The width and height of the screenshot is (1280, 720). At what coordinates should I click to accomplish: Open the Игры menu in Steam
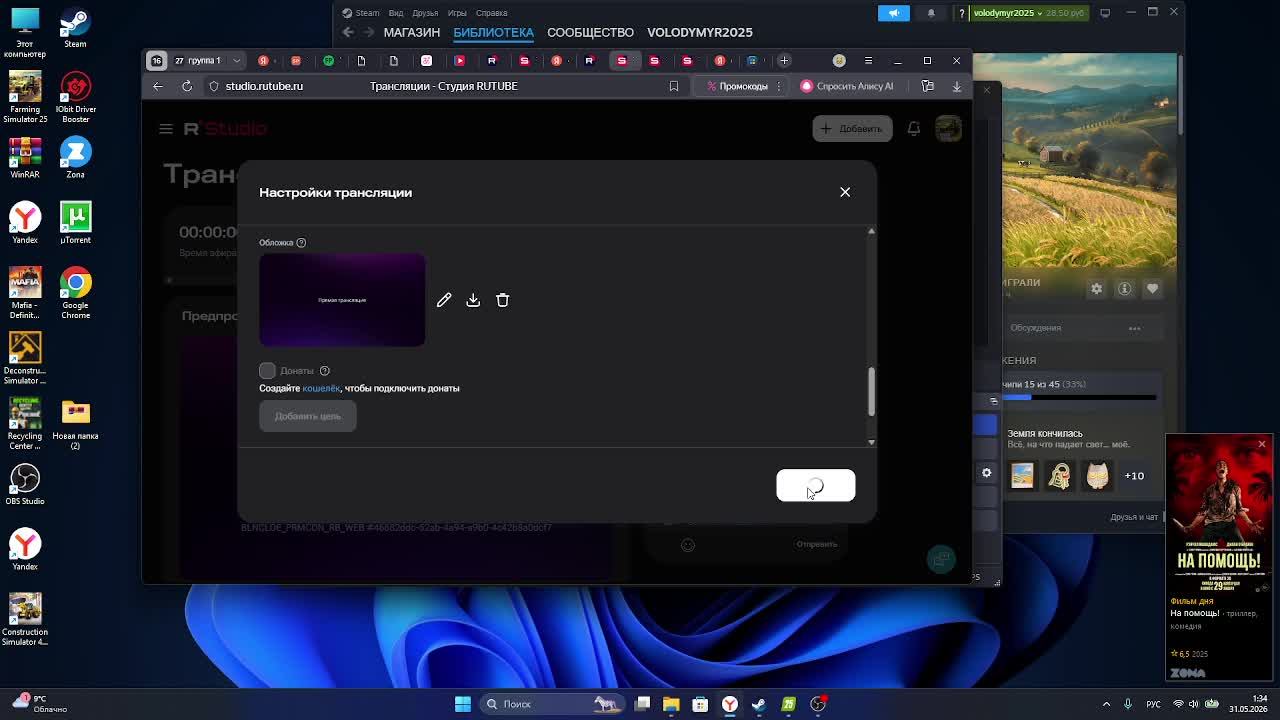pyautogui.click(x=457, y=13)
